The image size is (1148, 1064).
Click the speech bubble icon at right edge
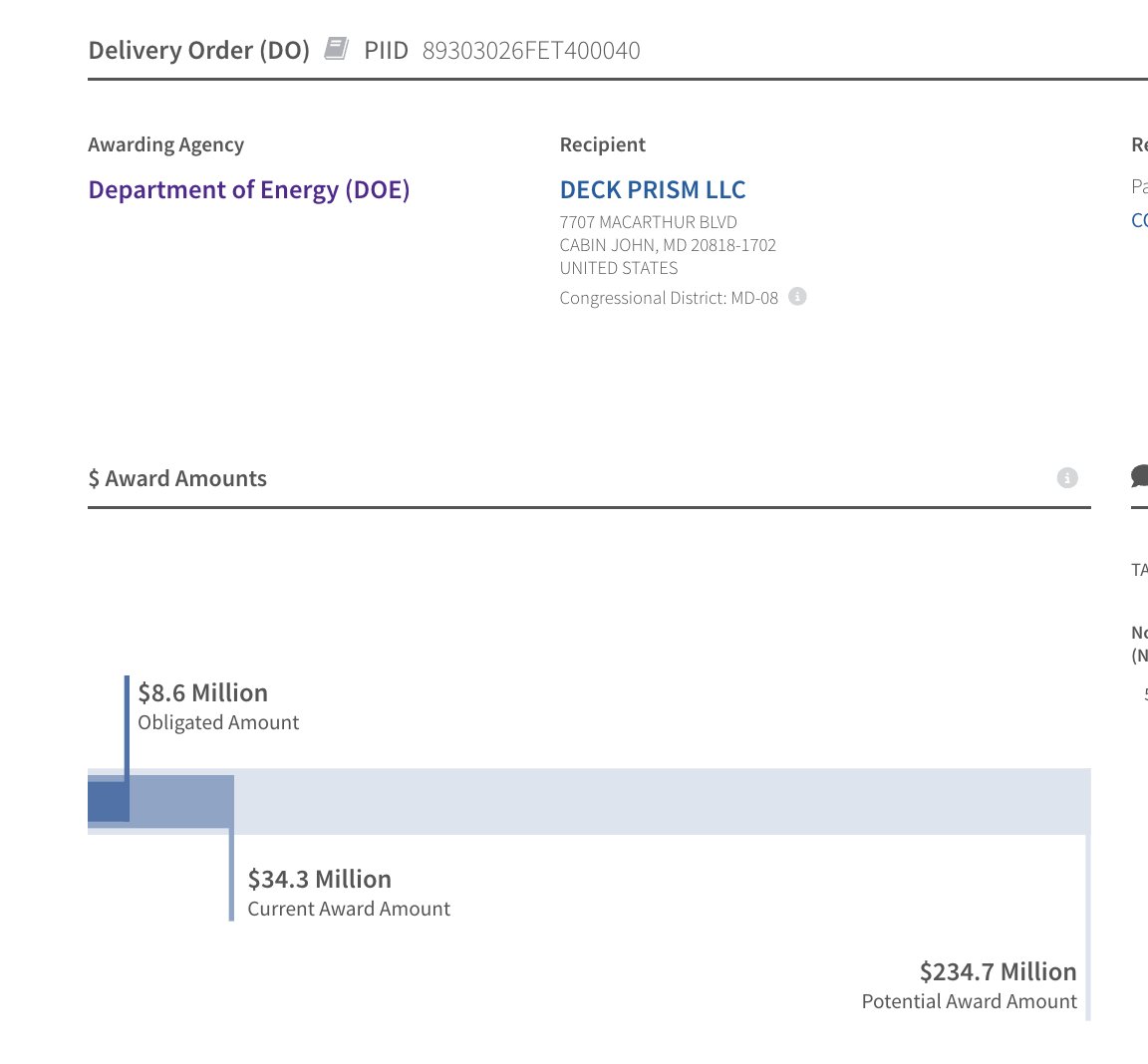coord(1140,477)
